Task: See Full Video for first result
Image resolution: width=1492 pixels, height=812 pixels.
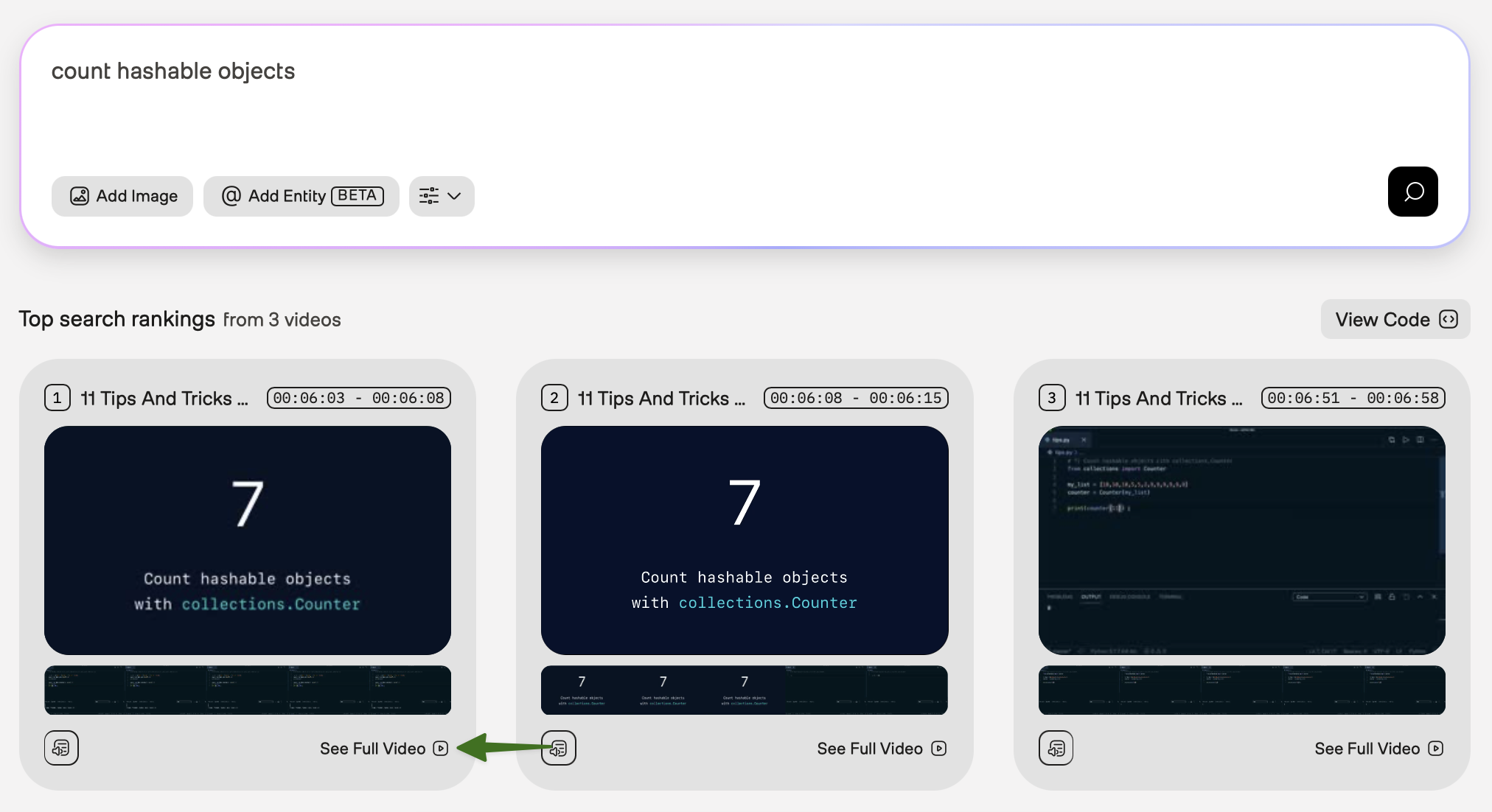Action: 383,749
